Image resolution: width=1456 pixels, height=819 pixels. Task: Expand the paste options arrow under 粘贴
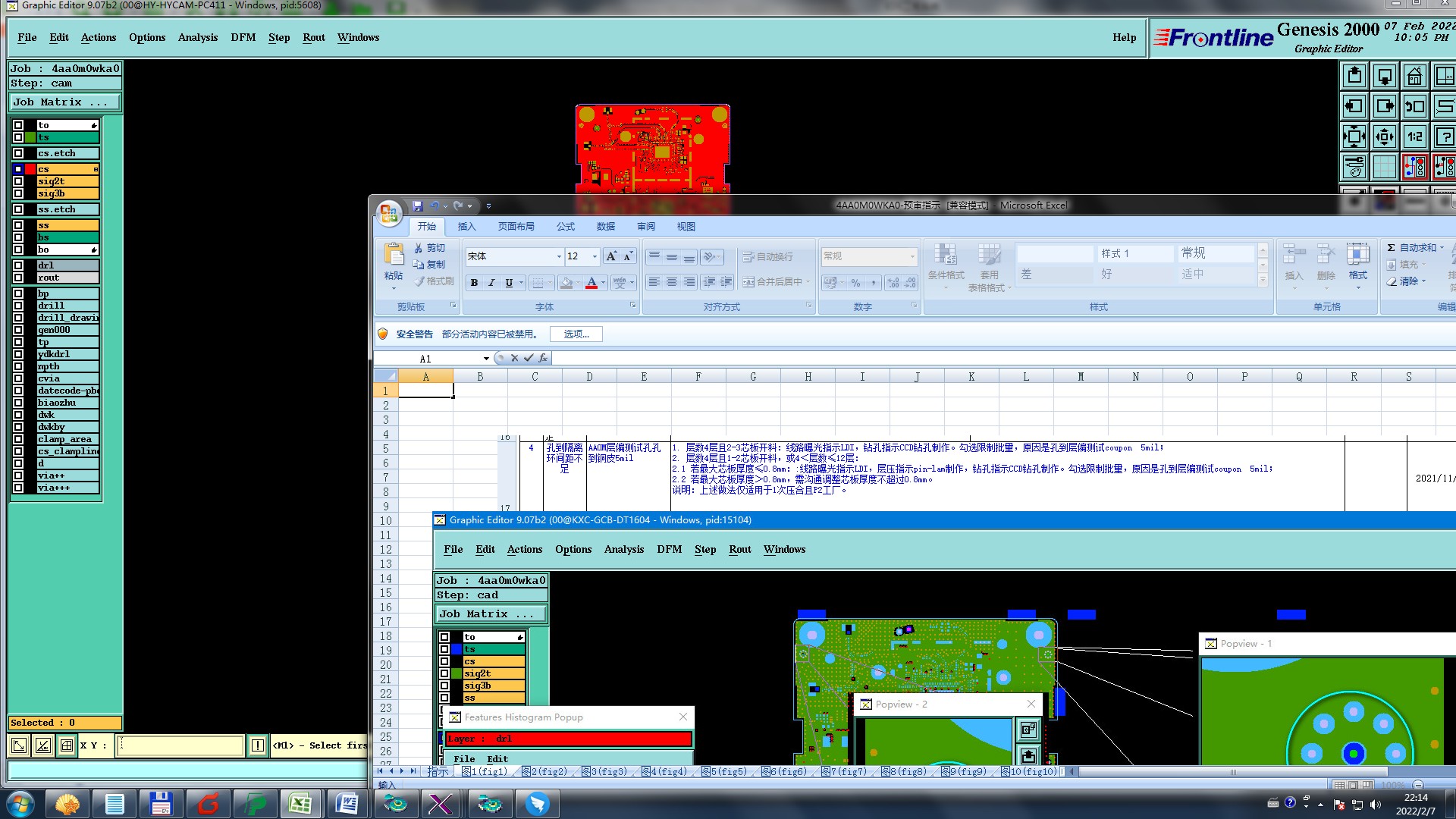pos(394,288)
